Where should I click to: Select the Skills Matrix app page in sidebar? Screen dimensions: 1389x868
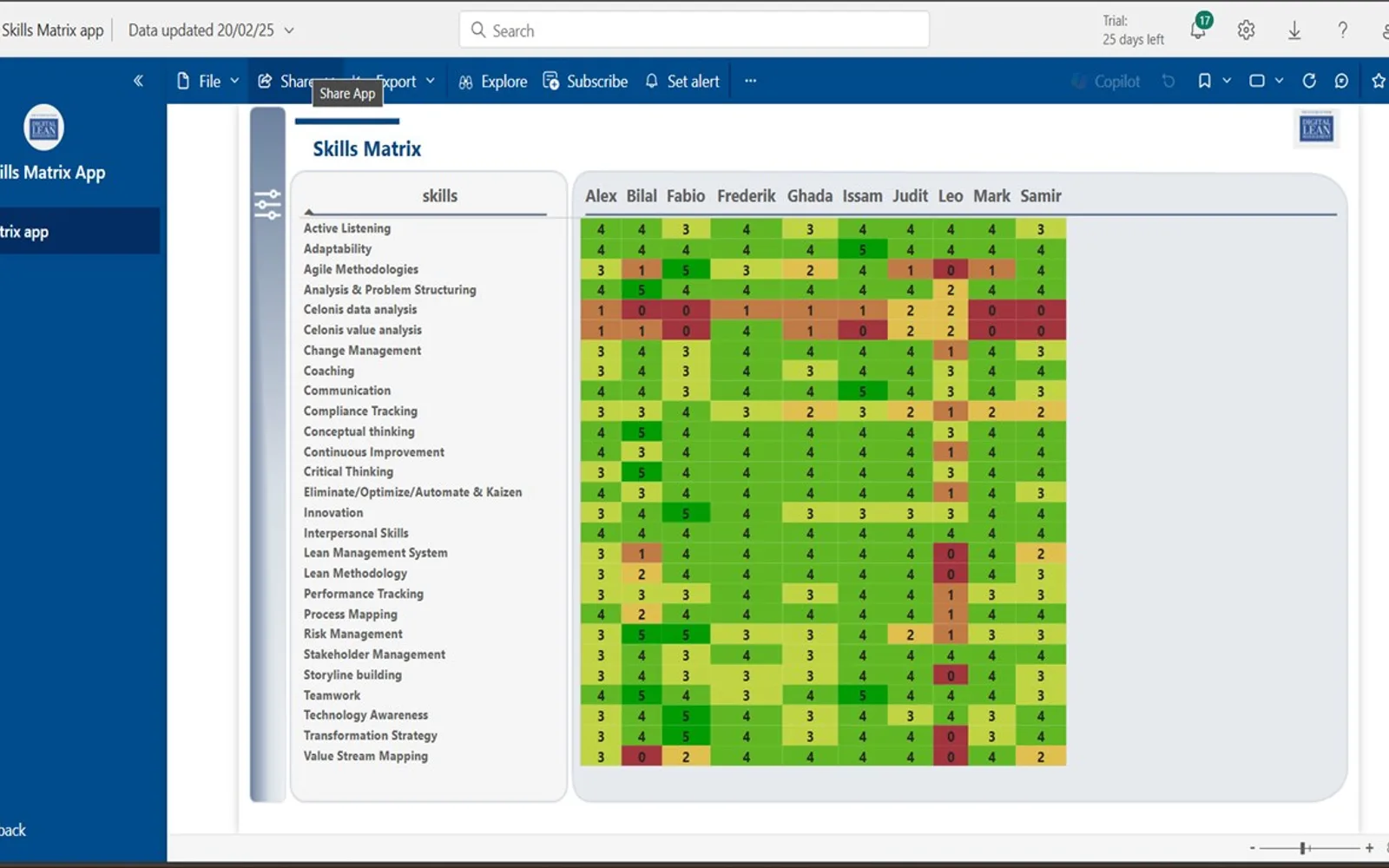point(79,232)
